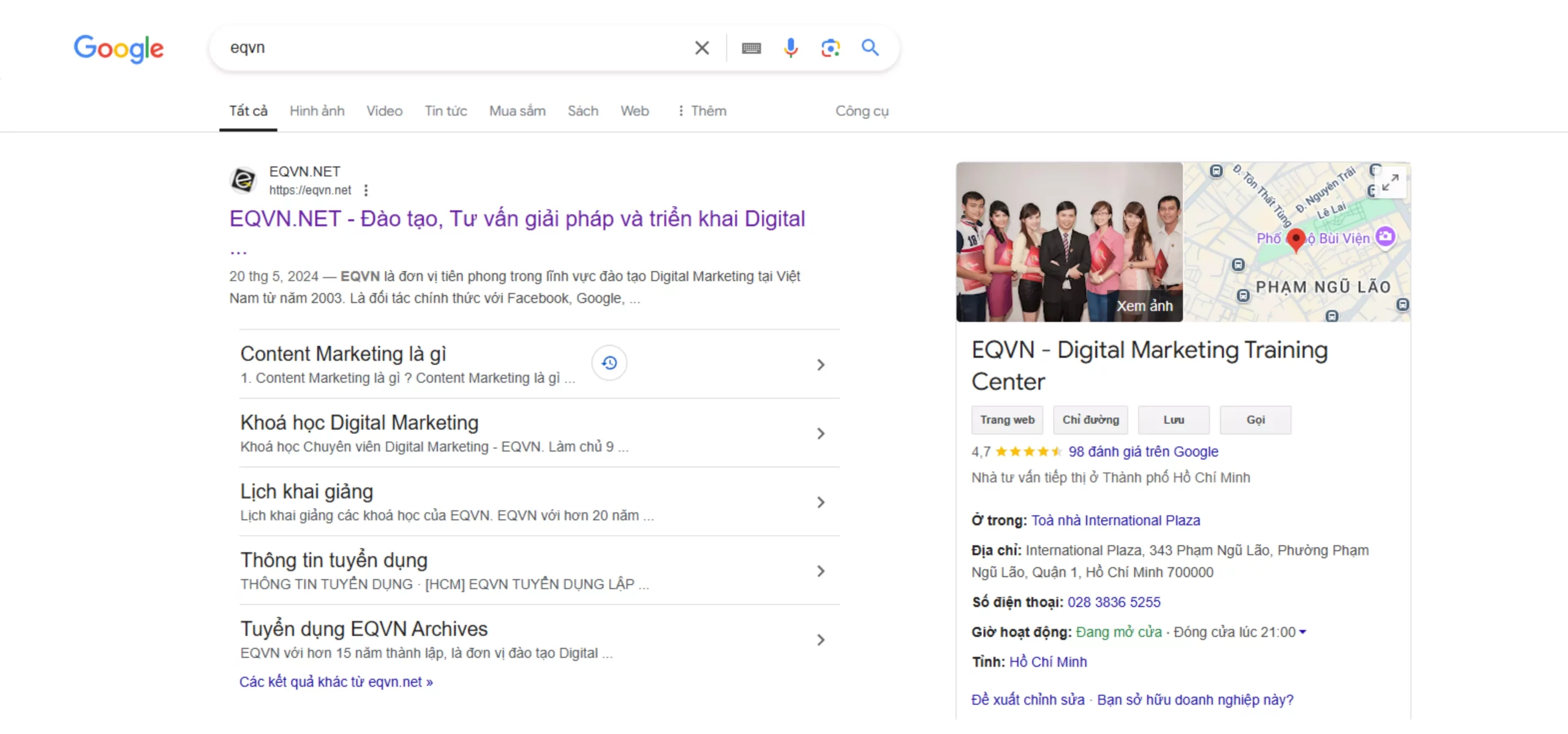Click the history icon beside Content Marketing
The width and height of the screenshot is (1568, 734).
[609, 363]
